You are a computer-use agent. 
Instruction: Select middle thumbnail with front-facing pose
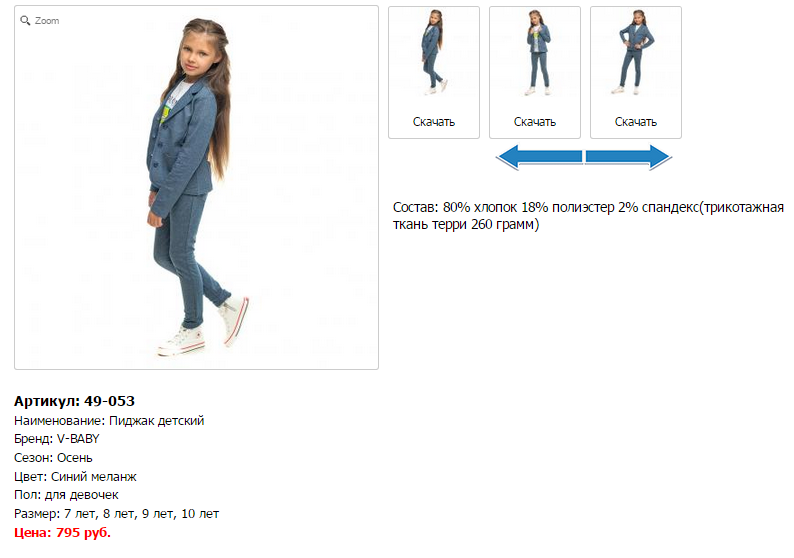(x=535, y=53)
